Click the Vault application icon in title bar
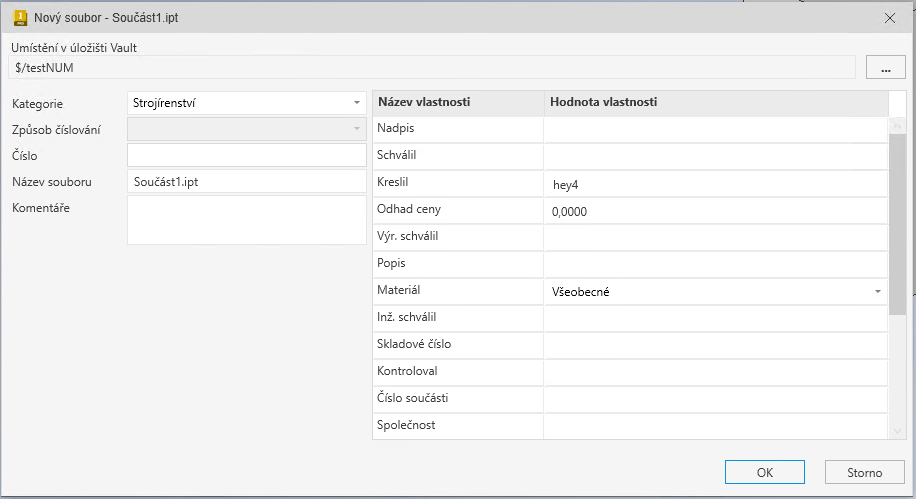The image size is (916, 499). tap(19, 18)
